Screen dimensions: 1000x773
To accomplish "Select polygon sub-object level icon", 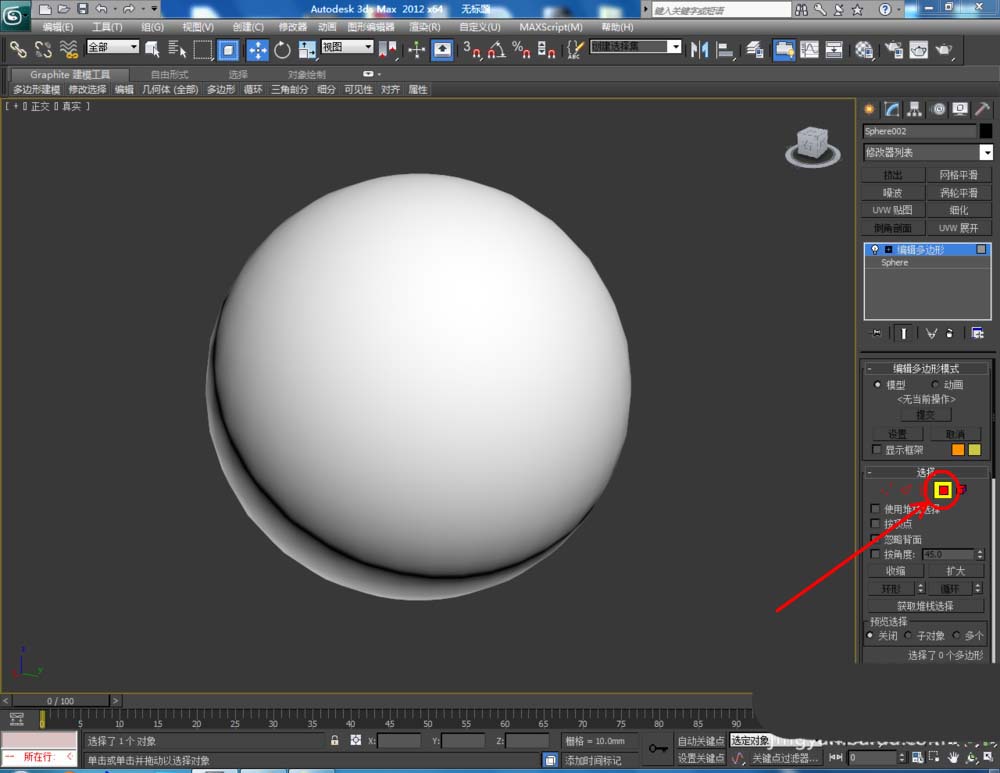I will [x=942, y=489].
